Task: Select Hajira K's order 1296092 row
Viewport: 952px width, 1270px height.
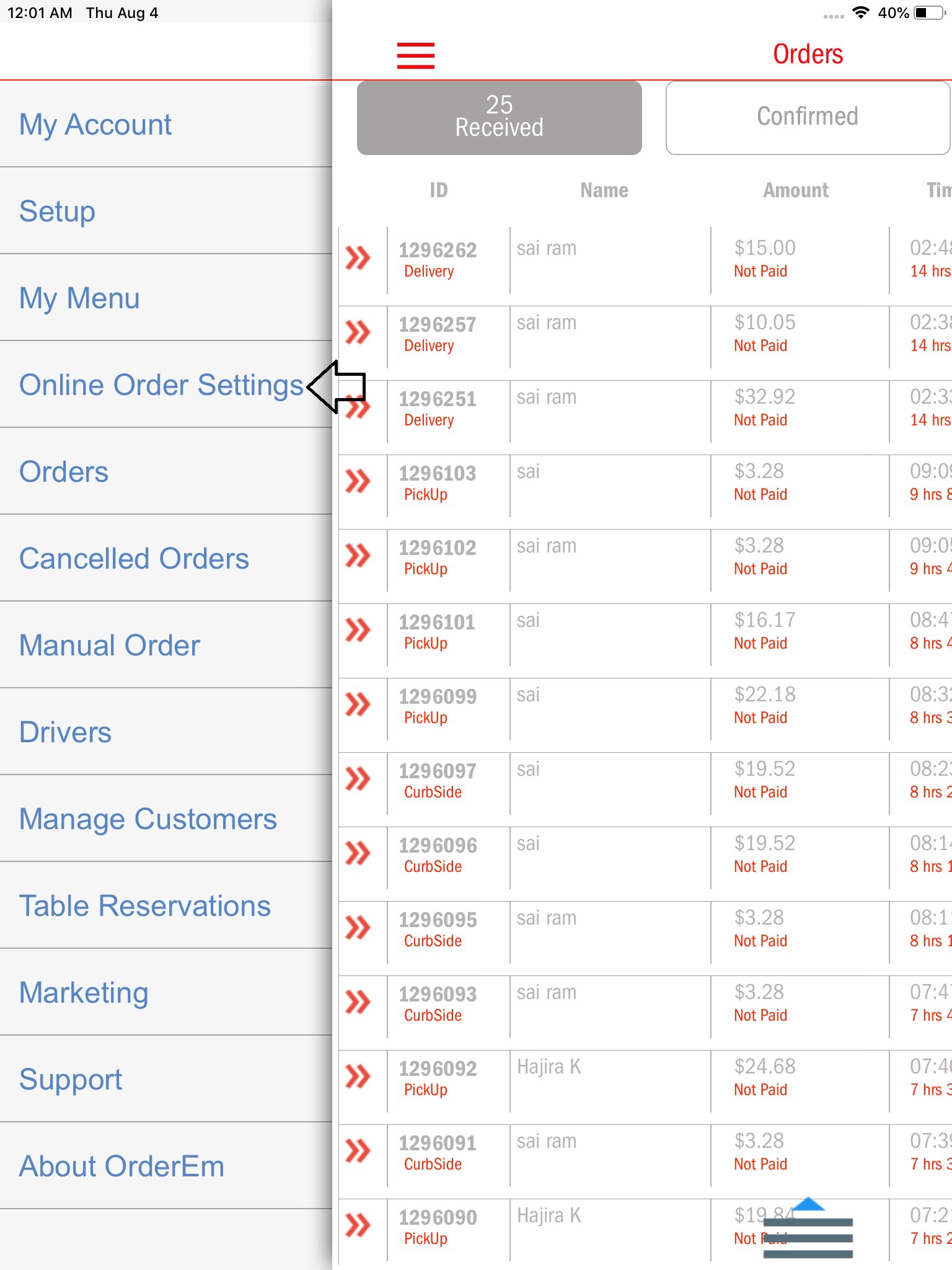Action: 607,1080
